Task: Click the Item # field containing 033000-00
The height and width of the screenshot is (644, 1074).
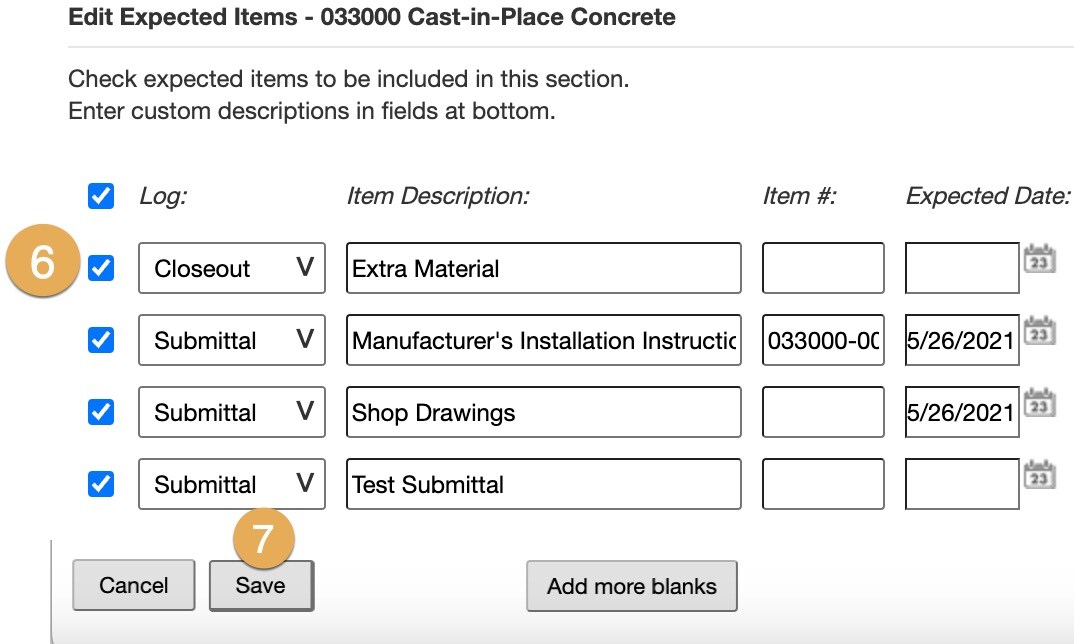Action: pos(823,340)
